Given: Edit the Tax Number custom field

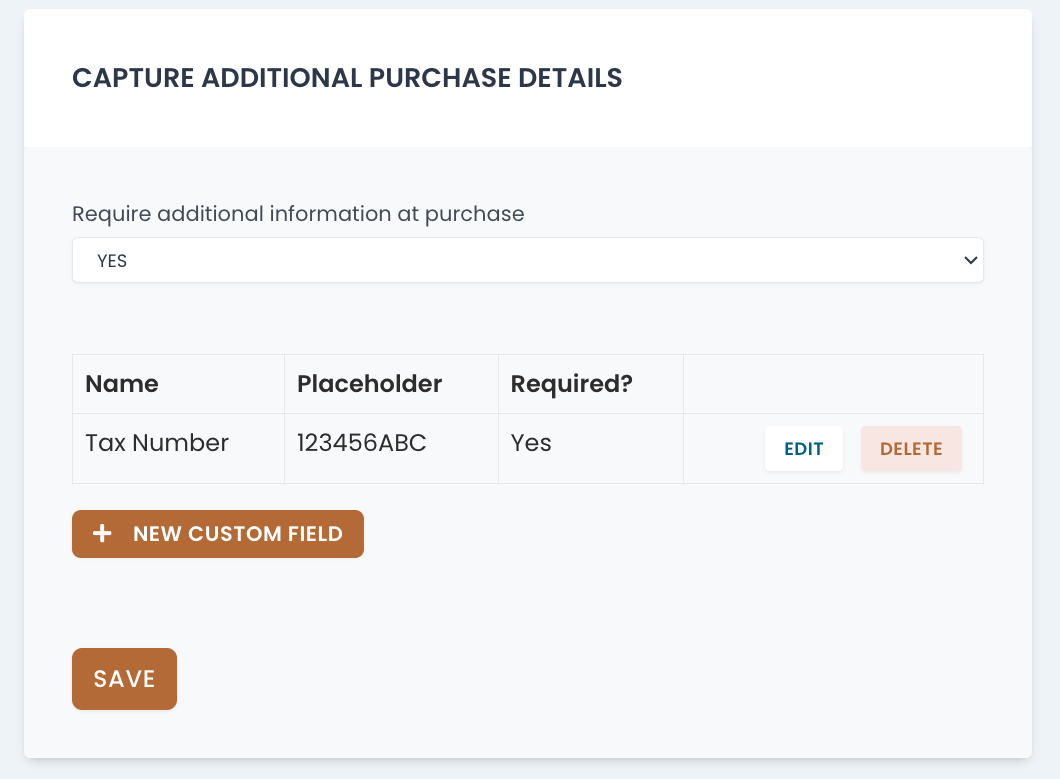Looking at the screenshot, I should click(x=803, y=449).
